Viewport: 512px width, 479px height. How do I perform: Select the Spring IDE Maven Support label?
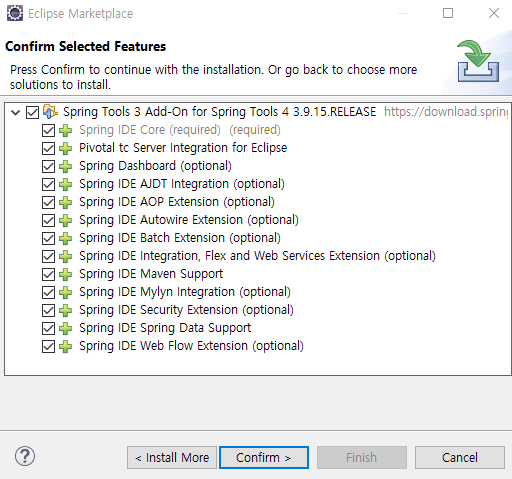pos(151,274)
